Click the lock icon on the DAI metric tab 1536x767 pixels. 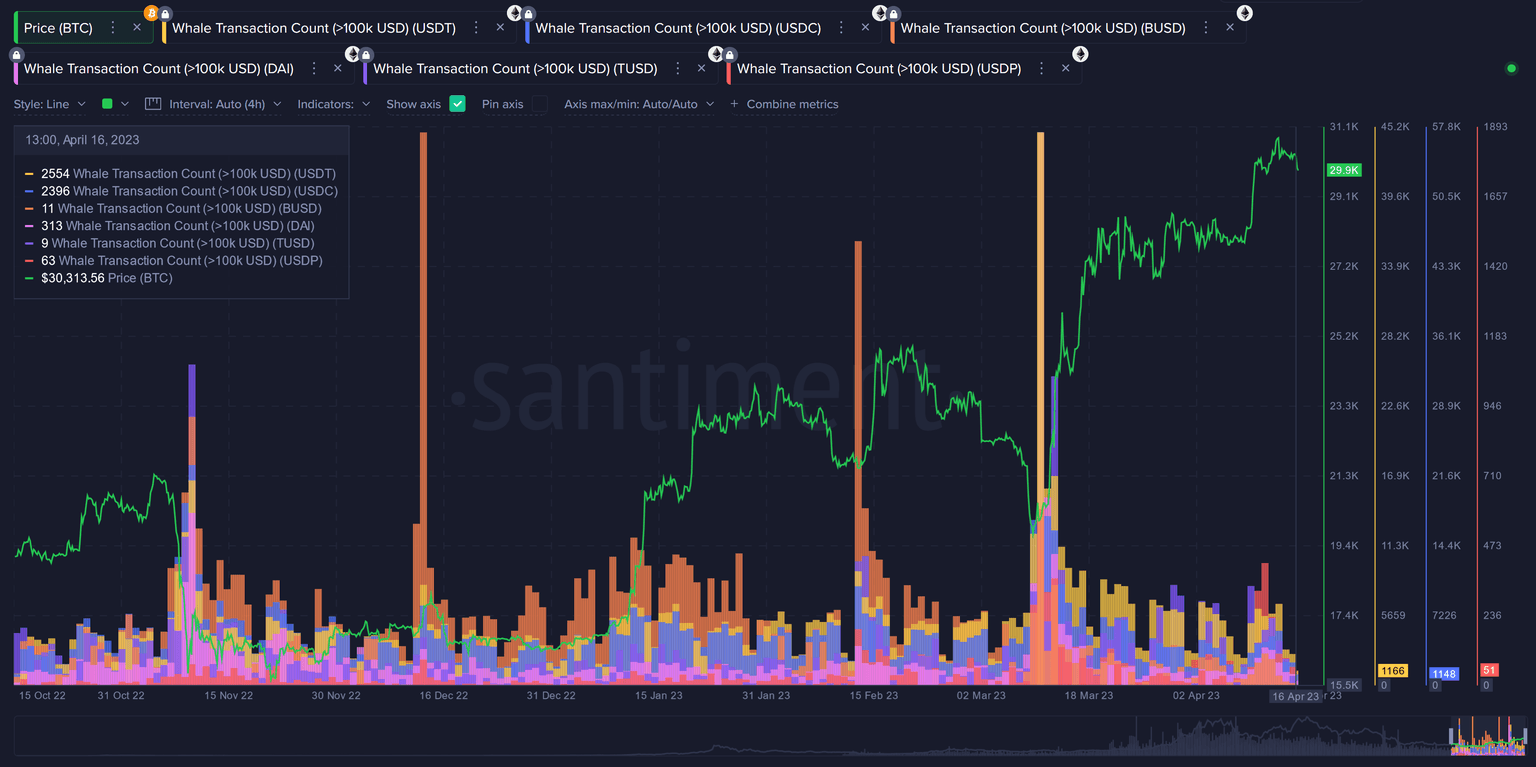point(15,53)
